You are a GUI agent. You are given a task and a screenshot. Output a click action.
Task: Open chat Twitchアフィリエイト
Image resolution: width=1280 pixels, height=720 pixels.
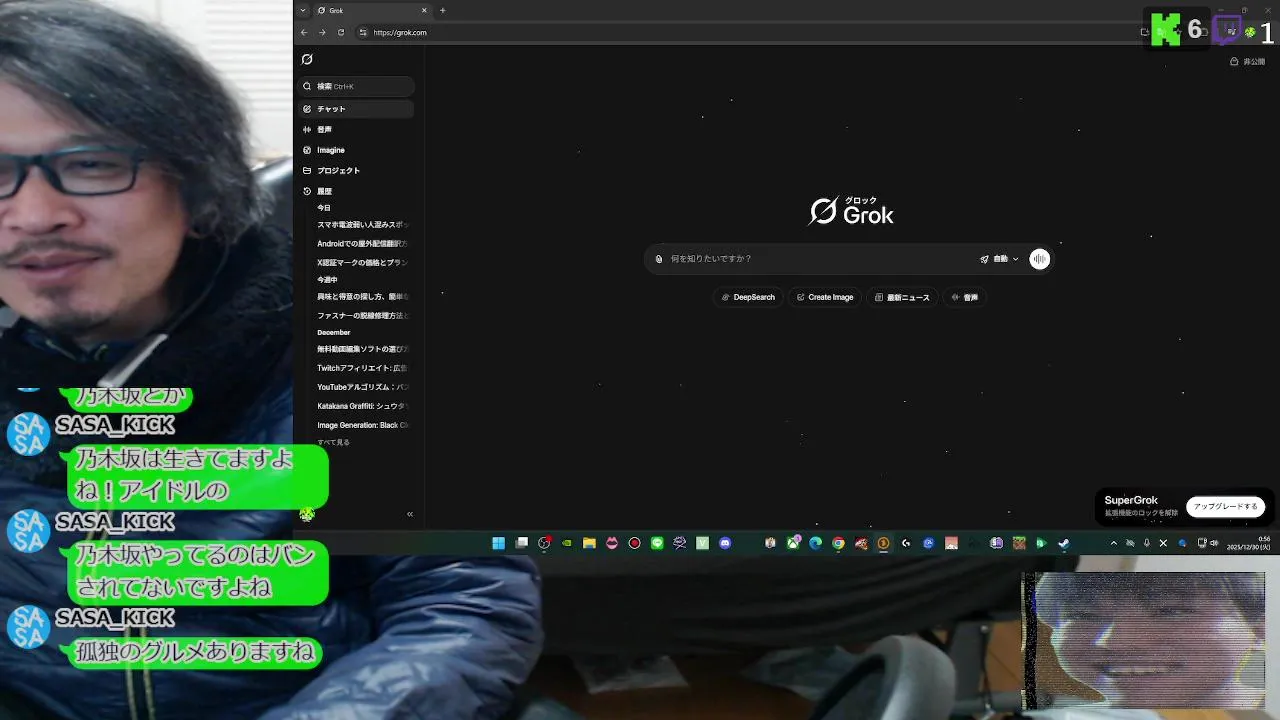pos(362,368)
